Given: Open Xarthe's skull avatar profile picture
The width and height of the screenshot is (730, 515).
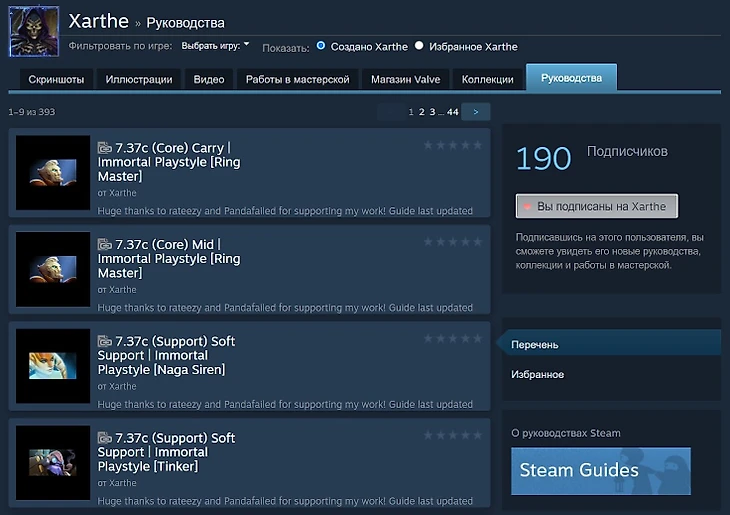Looking at the screenshot, I should coord(34,31).
